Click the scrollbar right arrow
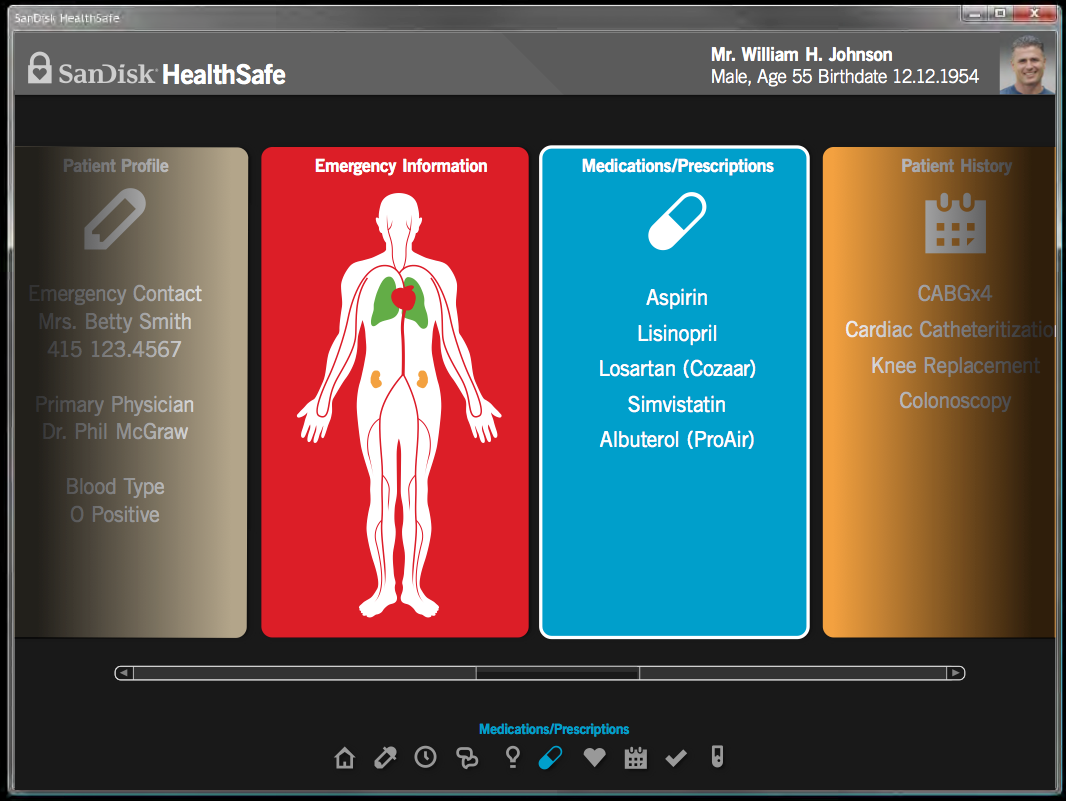 pos(955,673)
